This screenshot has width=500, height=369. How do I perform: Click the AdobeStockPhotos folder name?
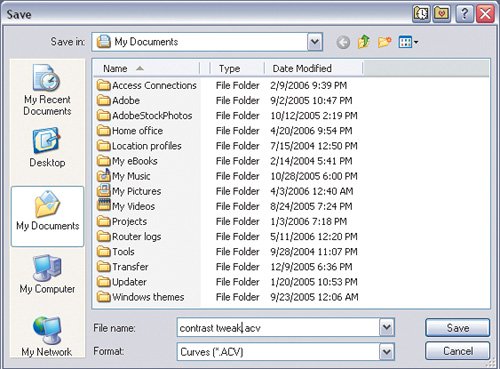point(152,116)
